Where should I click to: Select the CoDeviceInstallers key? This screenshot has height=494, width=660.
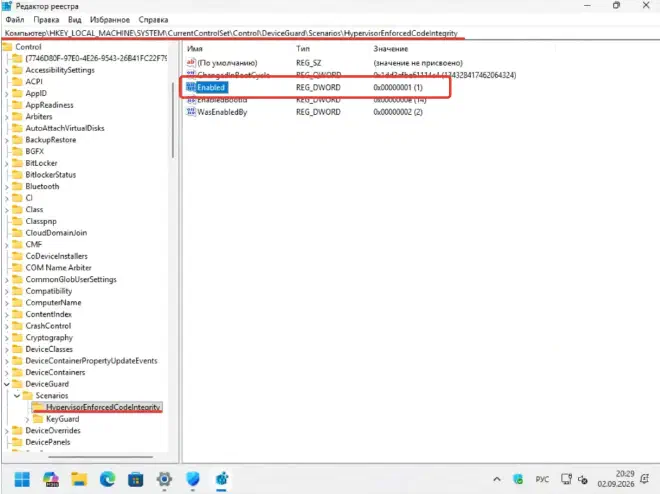pos(56,256)
